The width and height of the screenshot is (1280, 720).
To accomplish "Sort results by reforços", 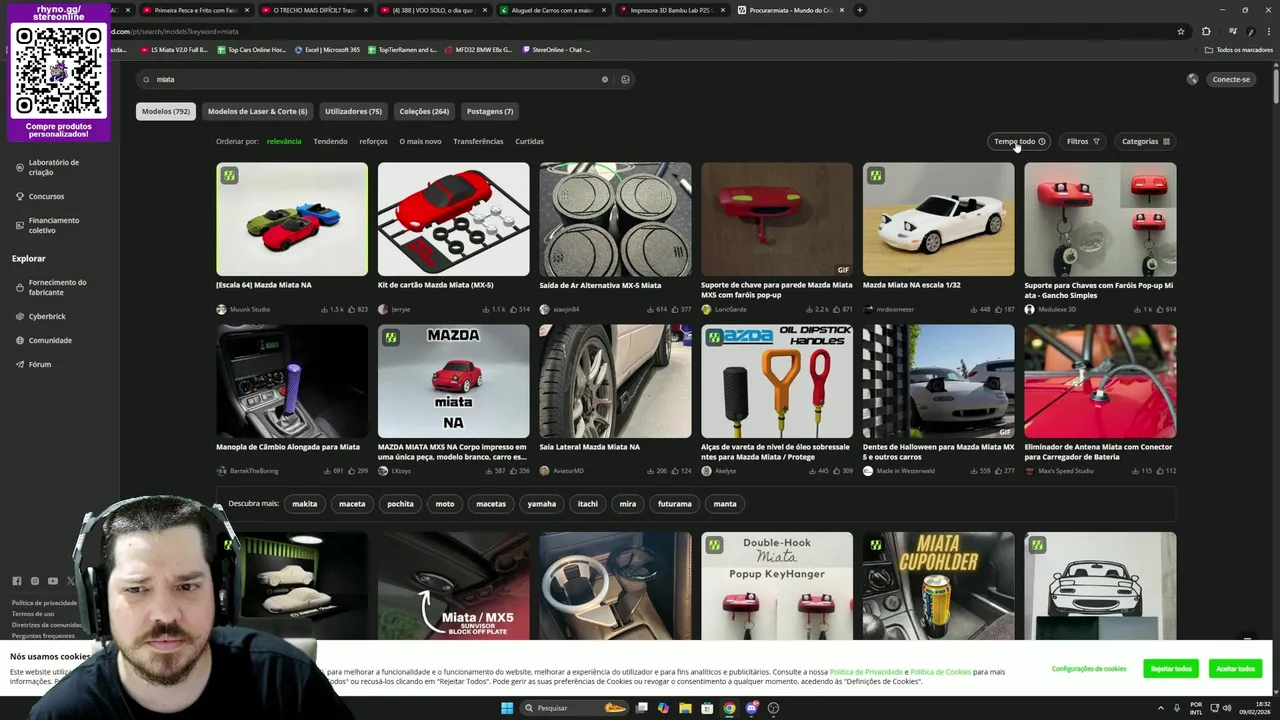I will point(373,141).
